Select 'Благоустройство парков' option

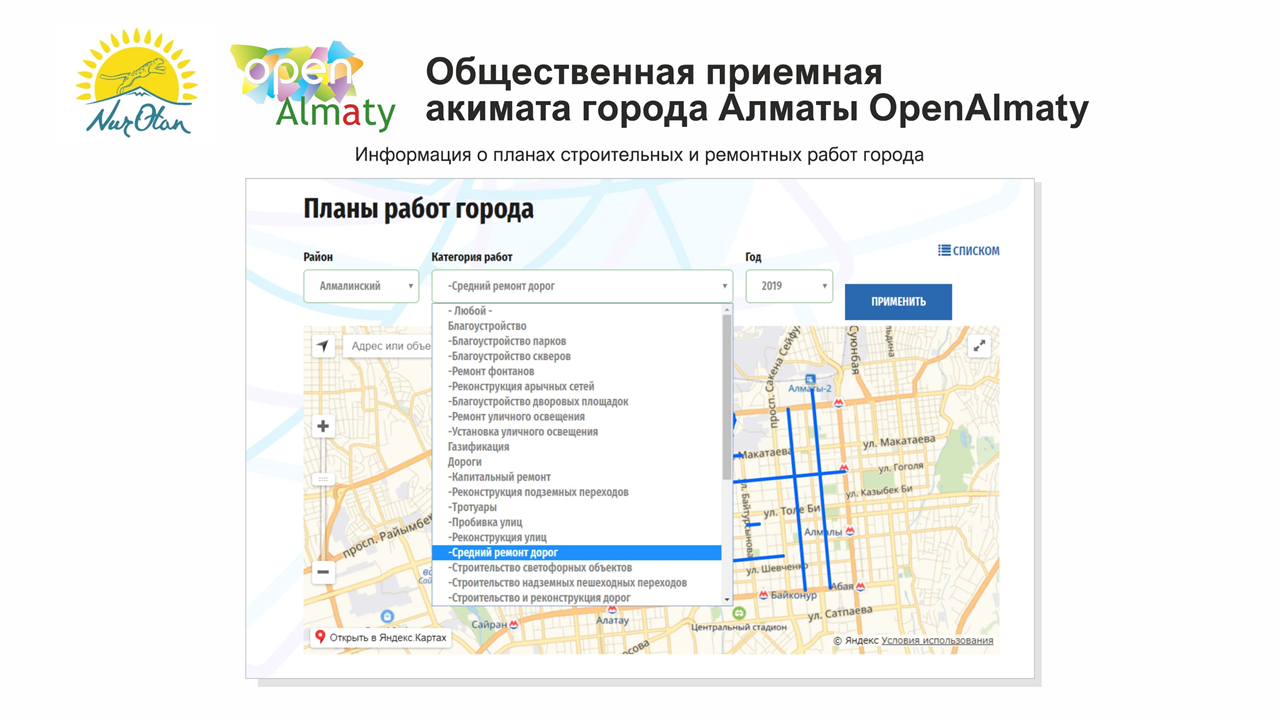(x=576, y=341)
